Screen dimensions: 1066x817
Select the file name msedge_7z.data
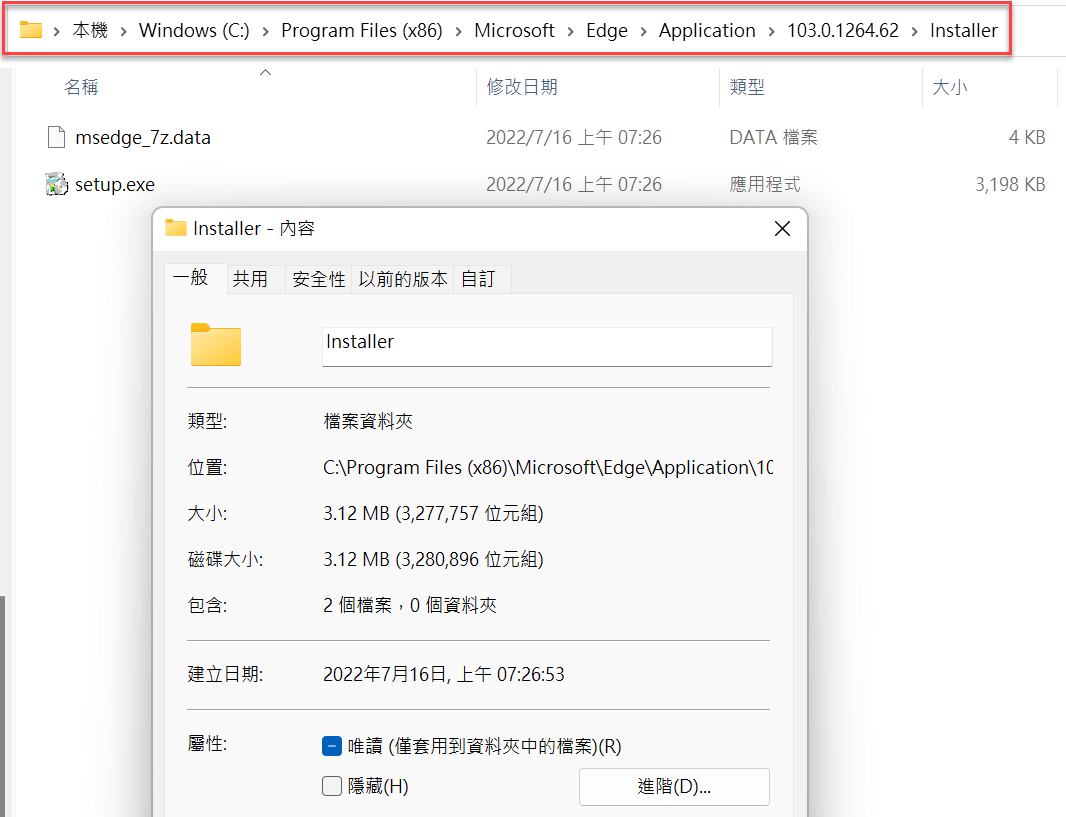click(143, 137)
